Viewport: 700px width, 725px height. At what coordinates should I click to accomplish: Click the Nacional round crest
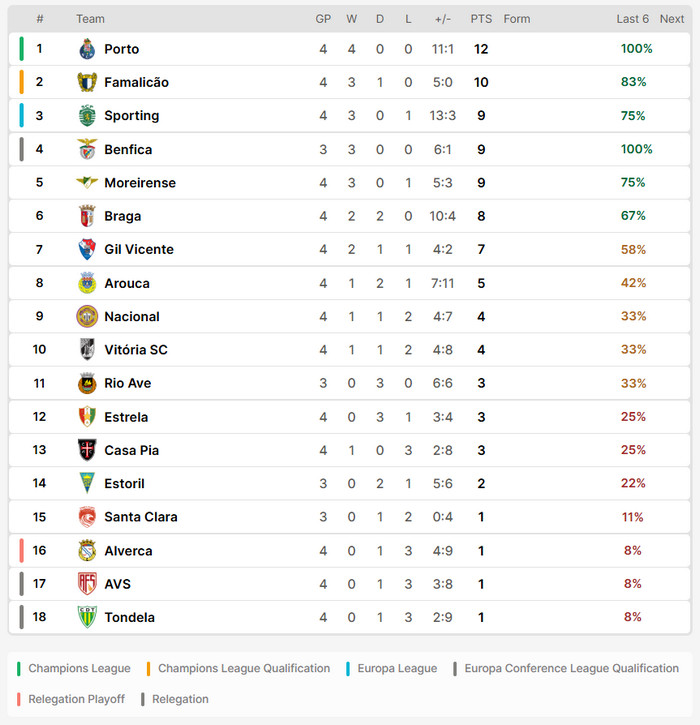point(87,317)
